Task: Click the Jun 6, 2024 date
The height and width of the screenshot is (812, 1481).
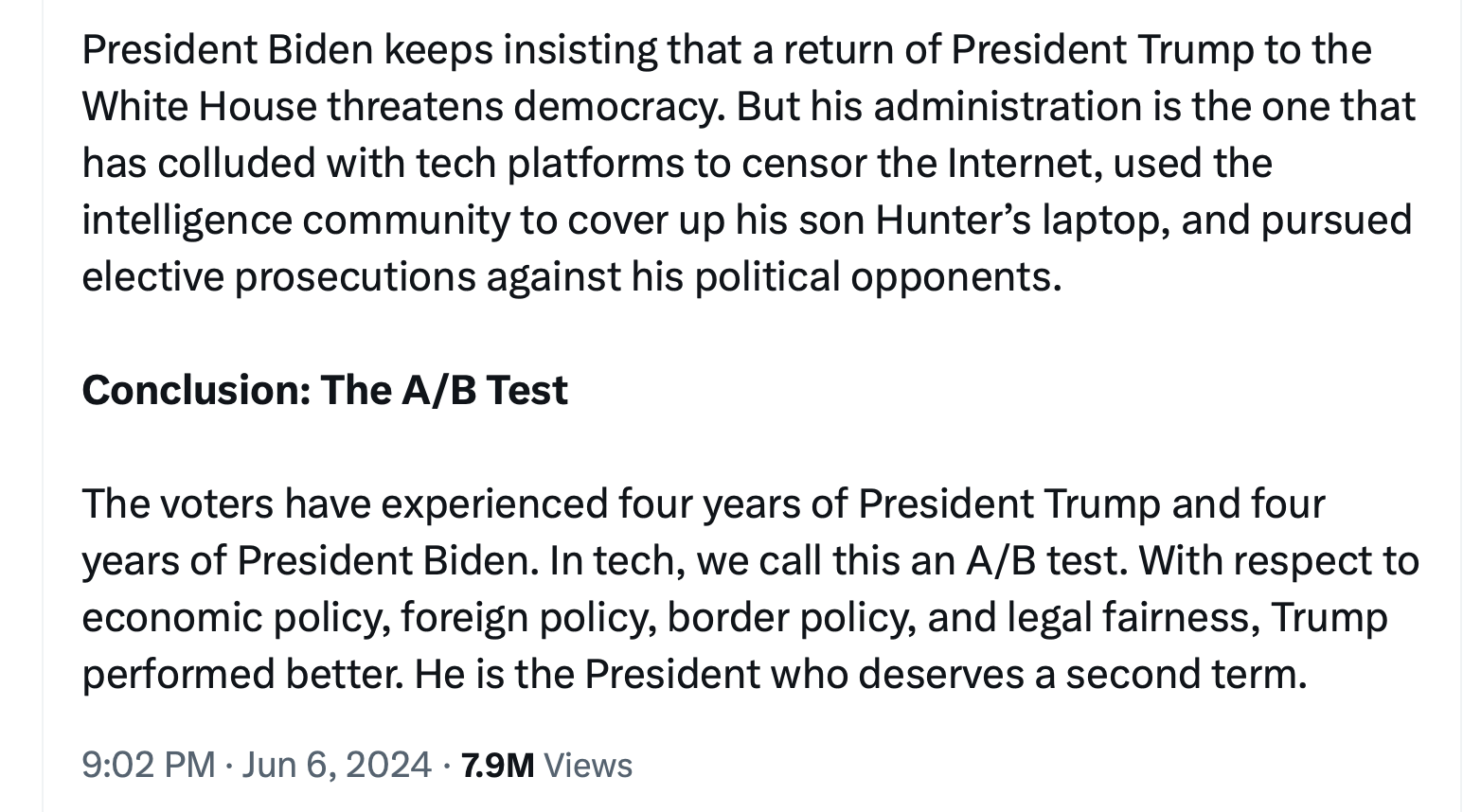Action: (x=336, y=765)
